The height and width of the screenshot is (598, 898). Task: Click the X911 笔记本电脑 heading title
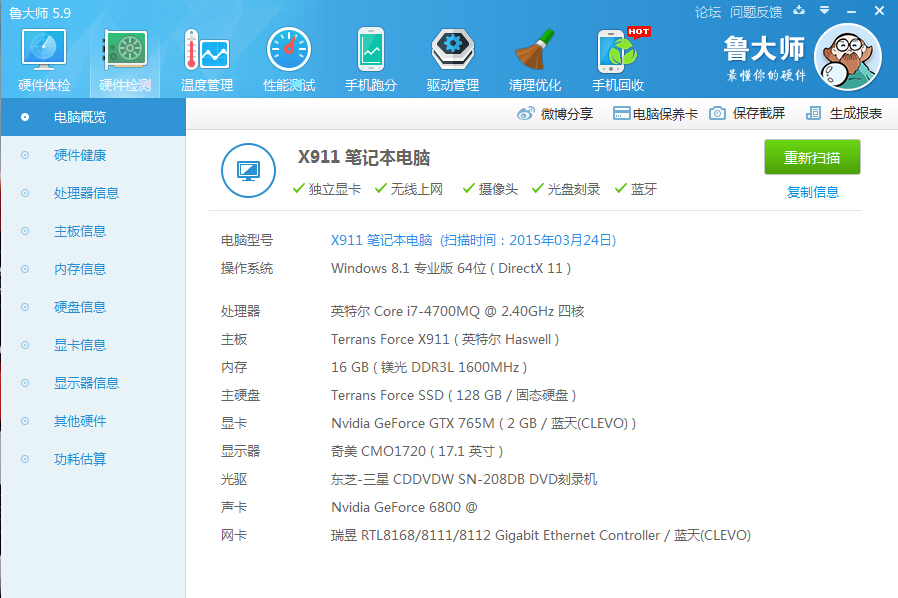coord(364,157)
